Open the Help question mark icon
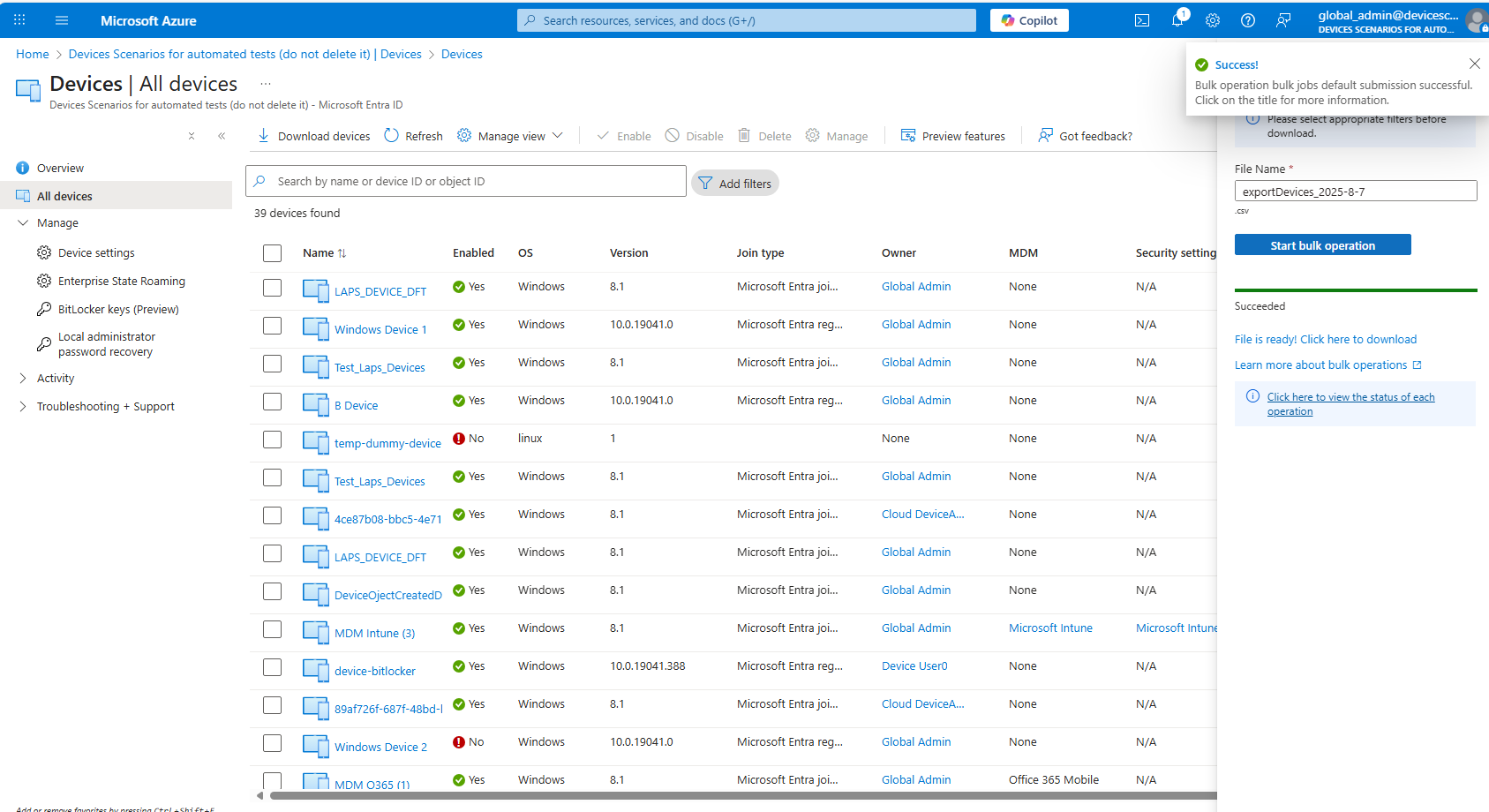The width and height of the screenshot is (1489, 812). (1248, 20)
